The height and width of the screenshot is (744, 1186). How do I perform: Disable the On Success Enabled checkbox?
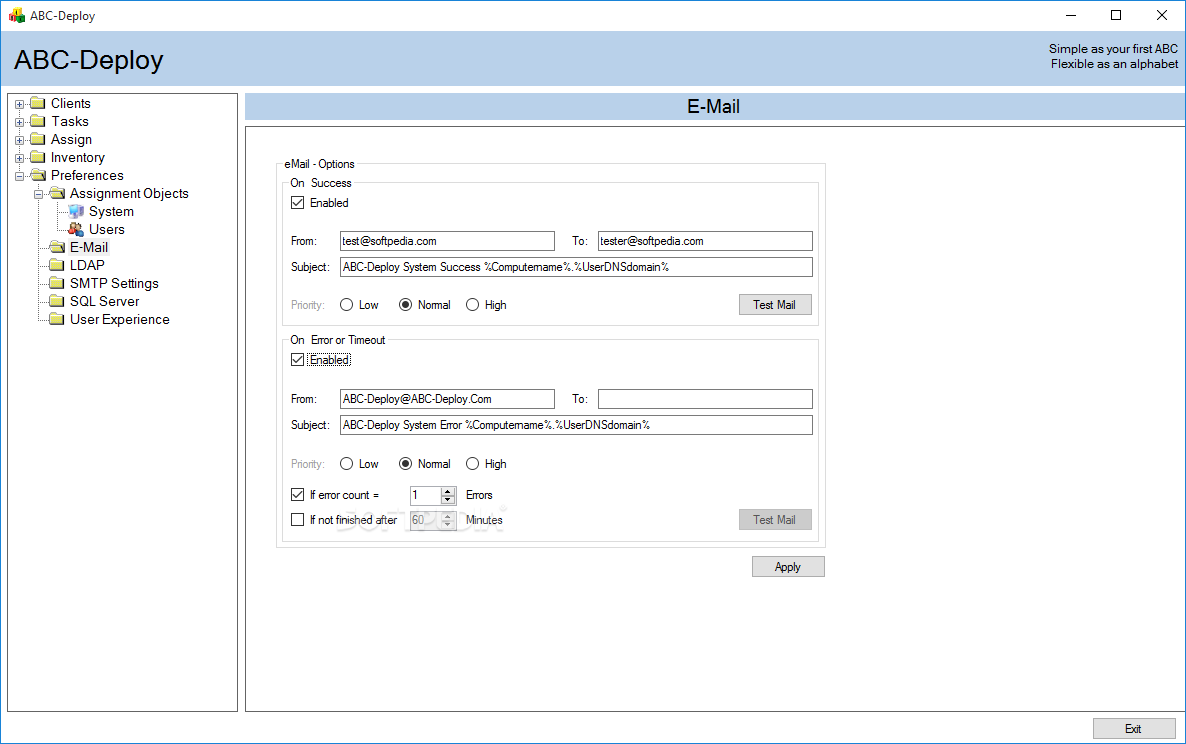click(x=297, y=203)
